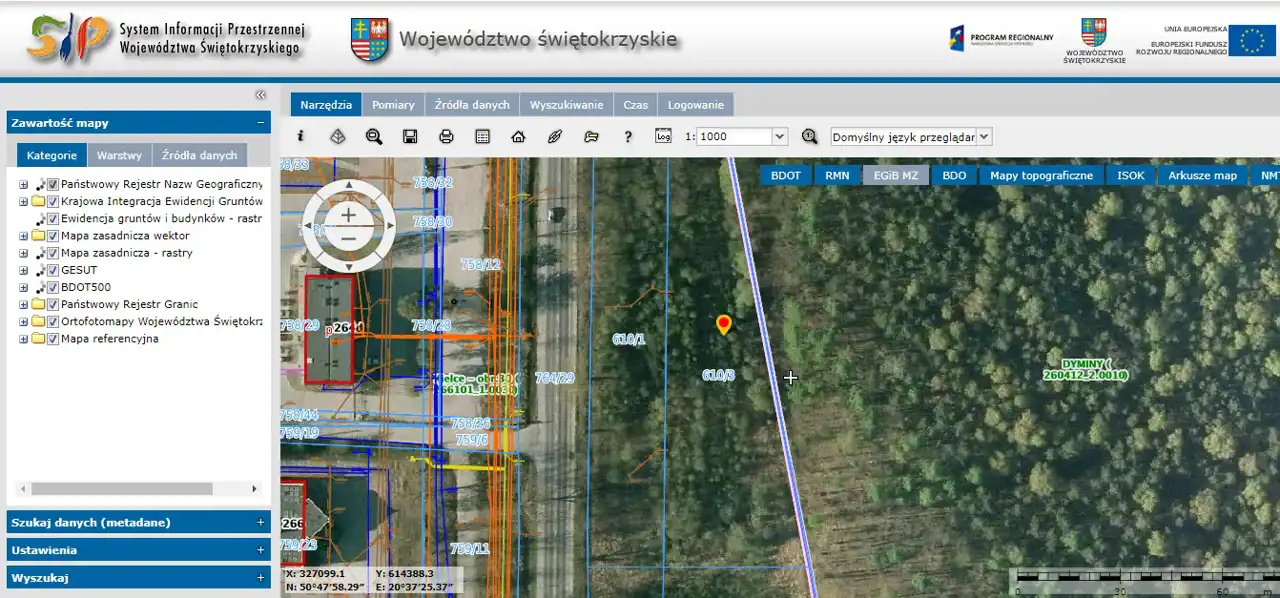Viewport: 1280px width, 598px height.
Task: Open the Warstwy tab
Action: pyautogui.click(x=119, y=155)
